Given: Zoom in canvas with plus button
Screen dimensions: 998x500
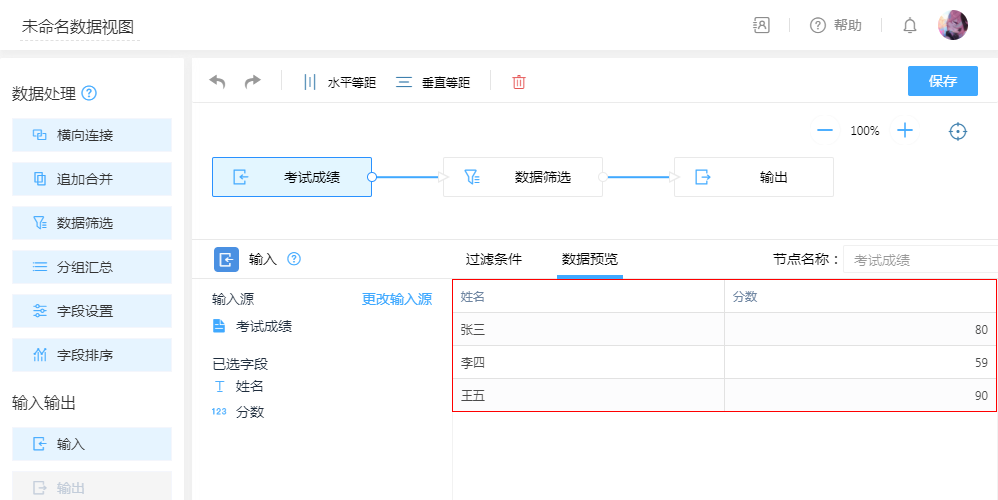Looking at the screenshot, I should click(905, 131).
